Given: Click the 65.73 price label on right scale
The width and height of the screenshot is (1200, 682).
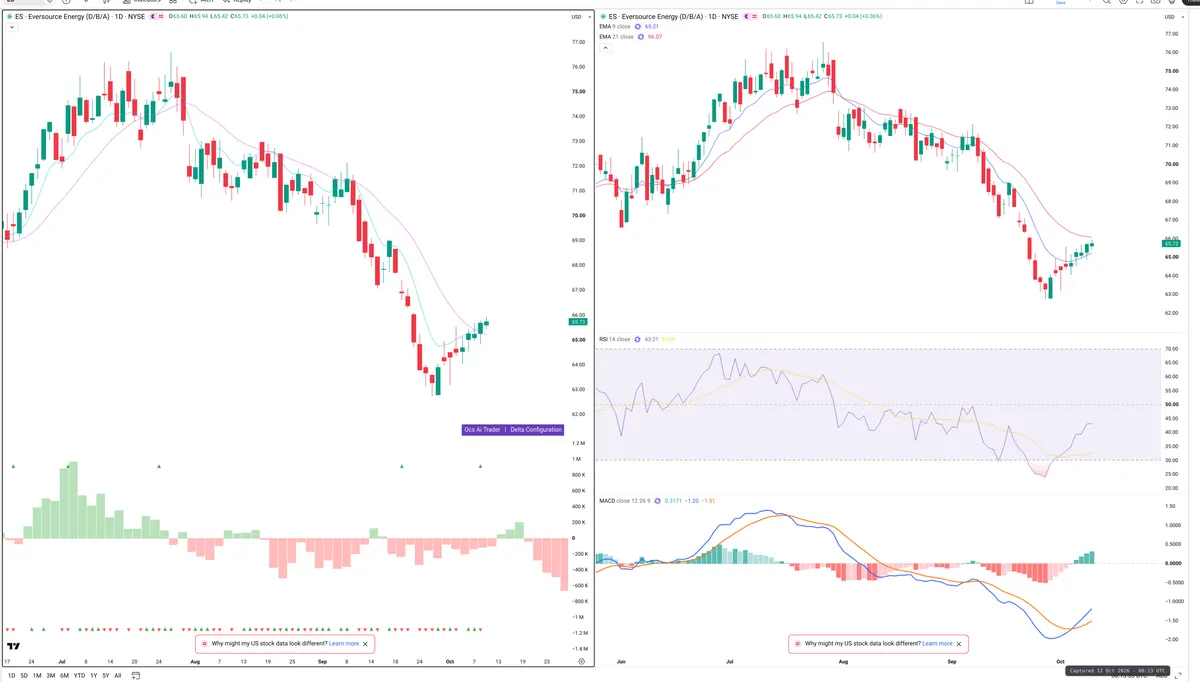Looking at the screenshot, I should 1171,243.
